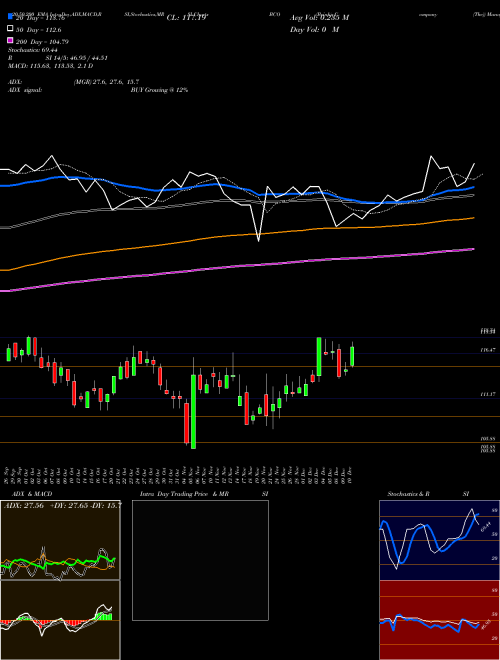Click the MACD values line
Image resolution: width=500 pixels, height=660 pixels.
coord(51,66)
